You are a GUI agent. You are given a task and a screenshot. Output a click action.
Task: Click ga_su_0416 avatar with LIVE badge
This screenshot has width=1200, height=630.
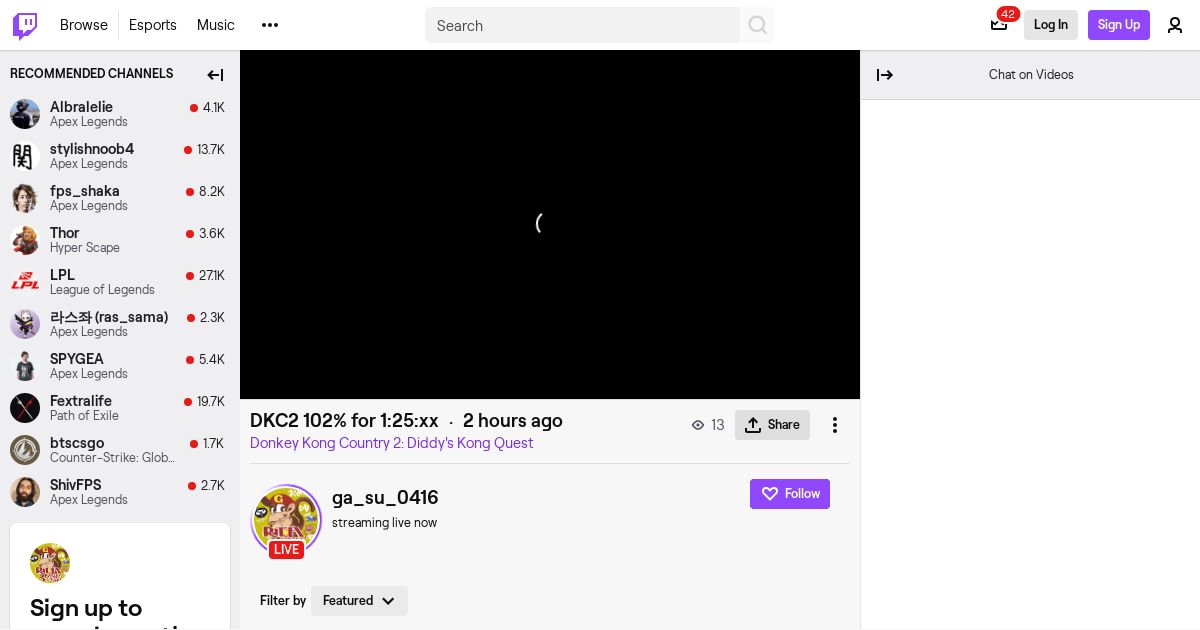click(x=286, y=520)
